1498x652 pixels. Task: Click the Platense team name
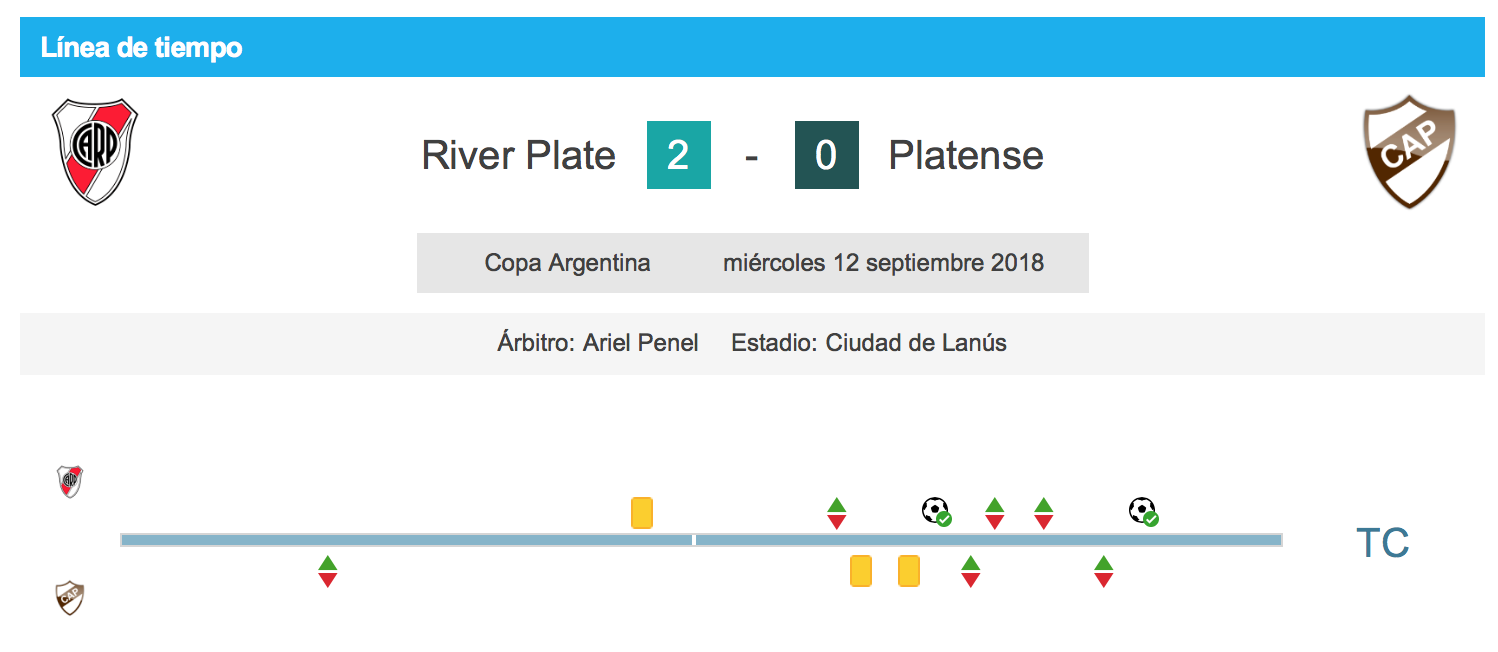click(x=966, y=155)
